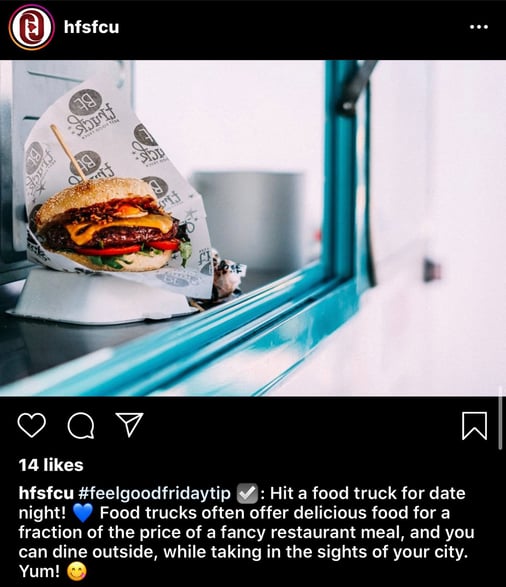Image resolution: width=506 pixels, height=587 pixels.
Task: Open comments via the speech bubble icon
Action: tap(80, 426)
